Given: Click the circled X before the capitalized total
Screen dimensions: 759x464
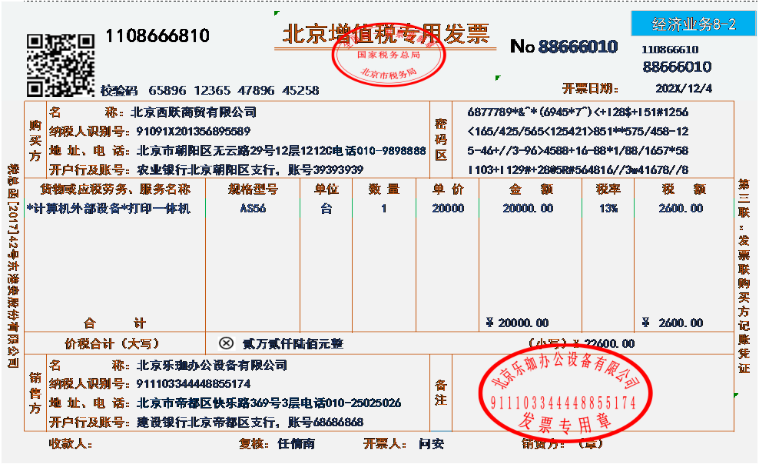Looking at the screenshot, I should click(226, 344).
